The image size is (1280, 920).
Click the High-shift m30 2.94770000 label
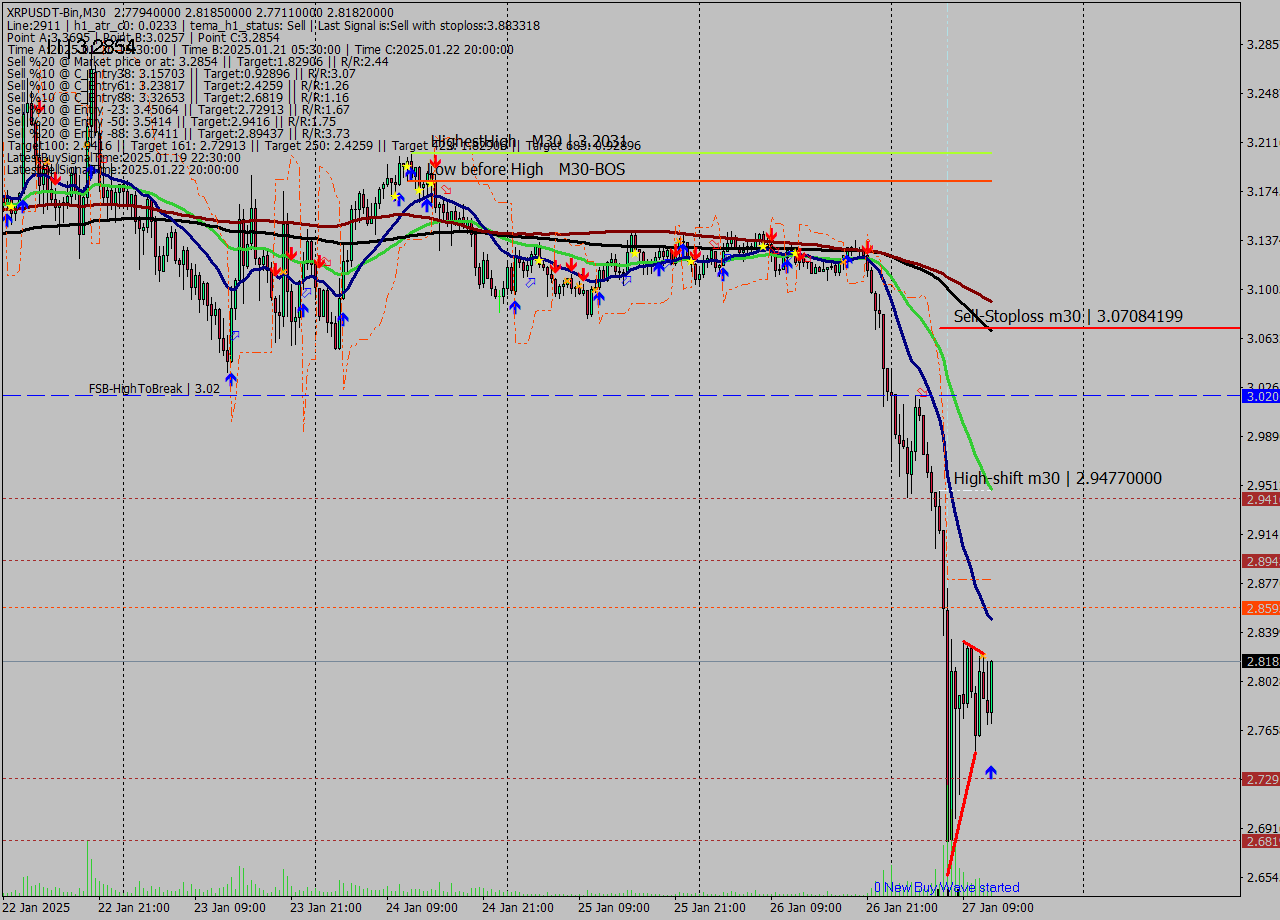1058,478
